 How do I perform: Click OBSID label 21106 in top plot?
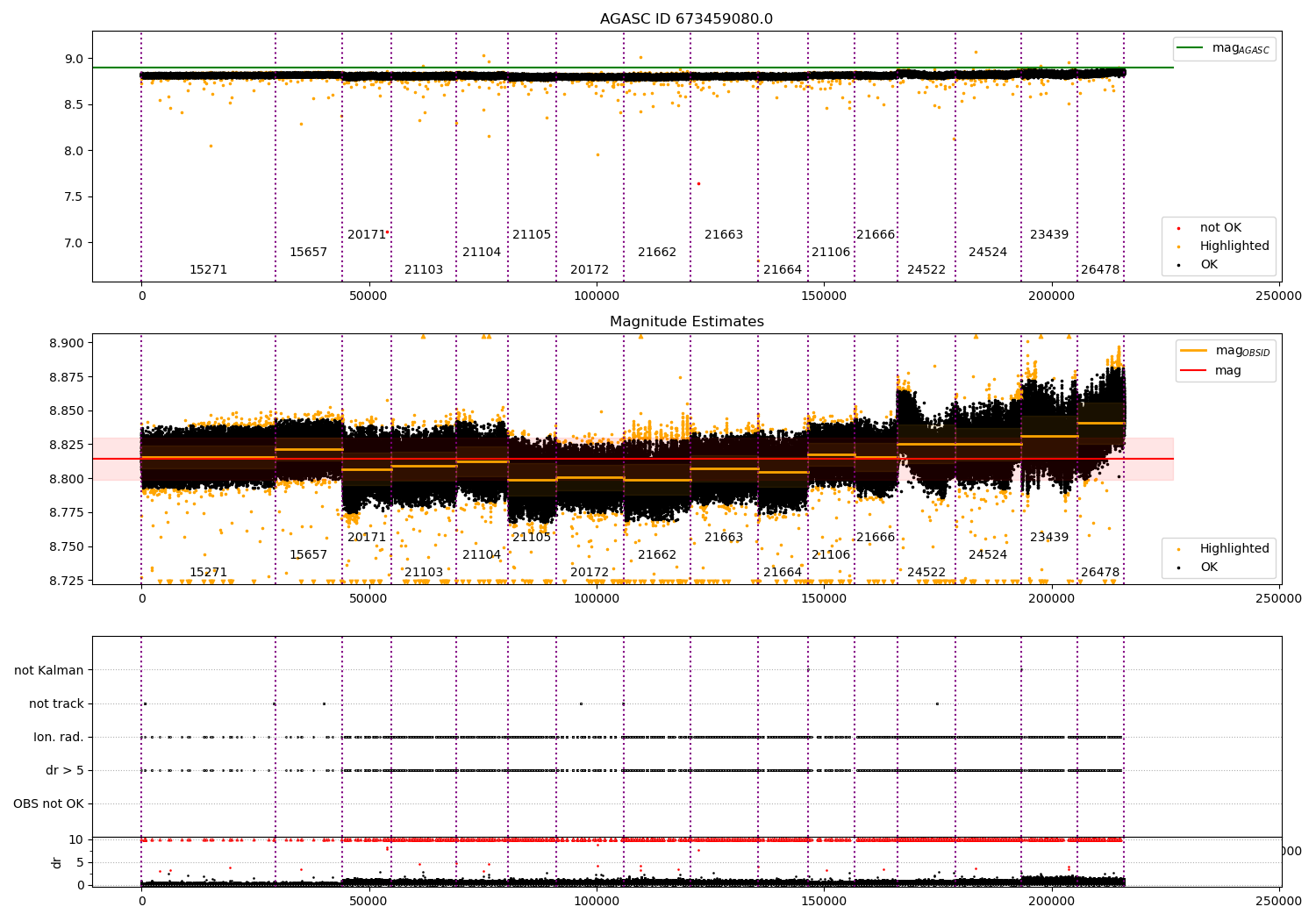coord(831,252)
